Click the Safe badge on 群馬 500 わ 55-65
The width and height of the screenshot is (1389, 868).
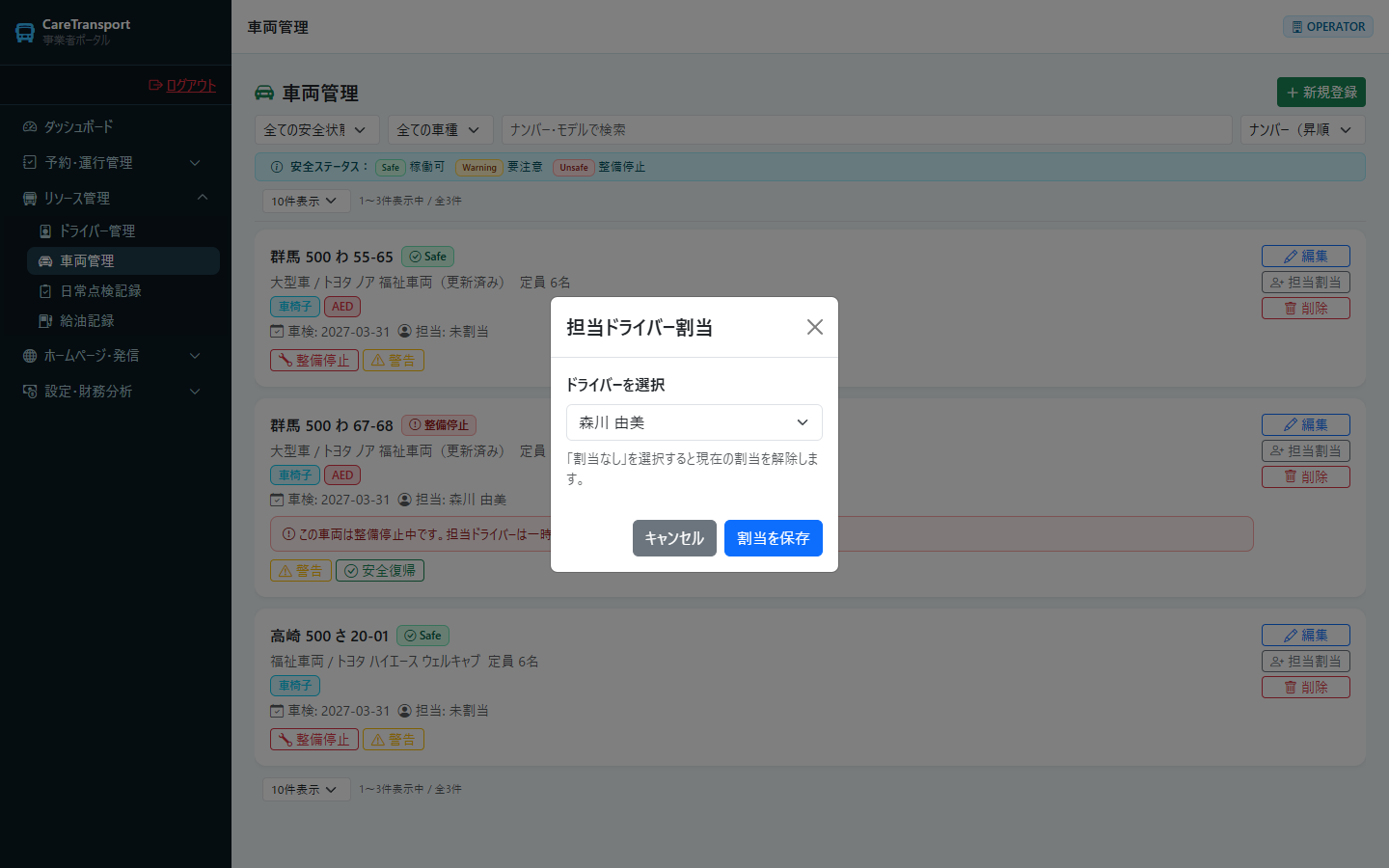427,257
